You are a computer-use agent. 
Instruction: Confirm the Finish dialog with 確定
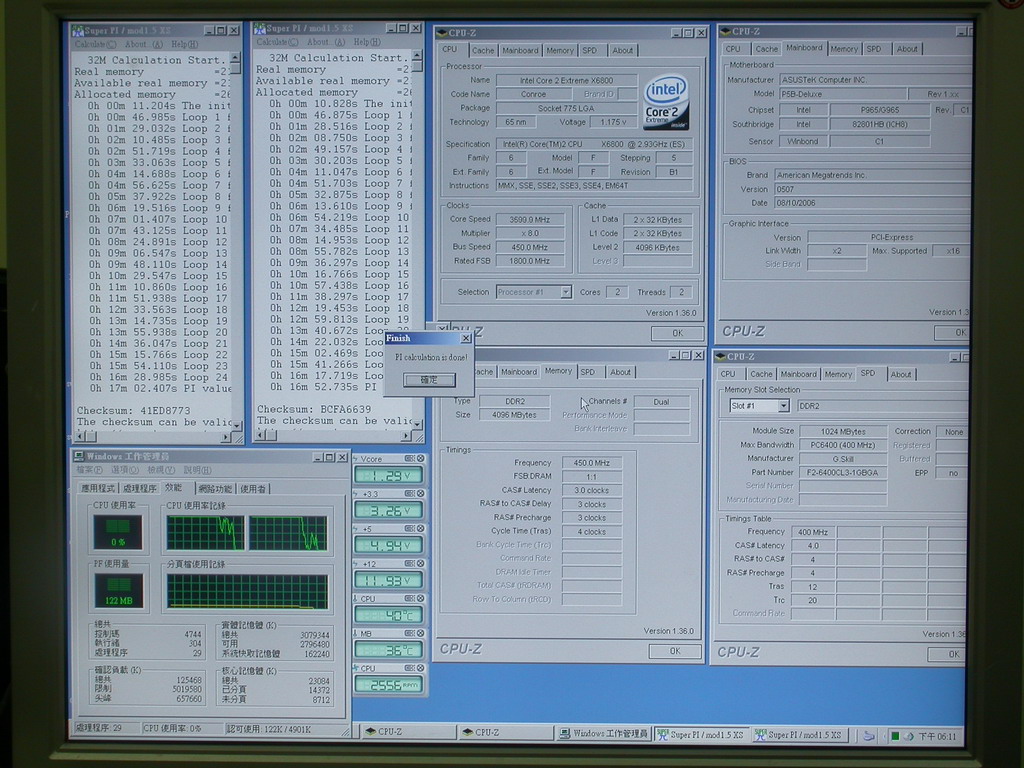click(x=429, y=380)
